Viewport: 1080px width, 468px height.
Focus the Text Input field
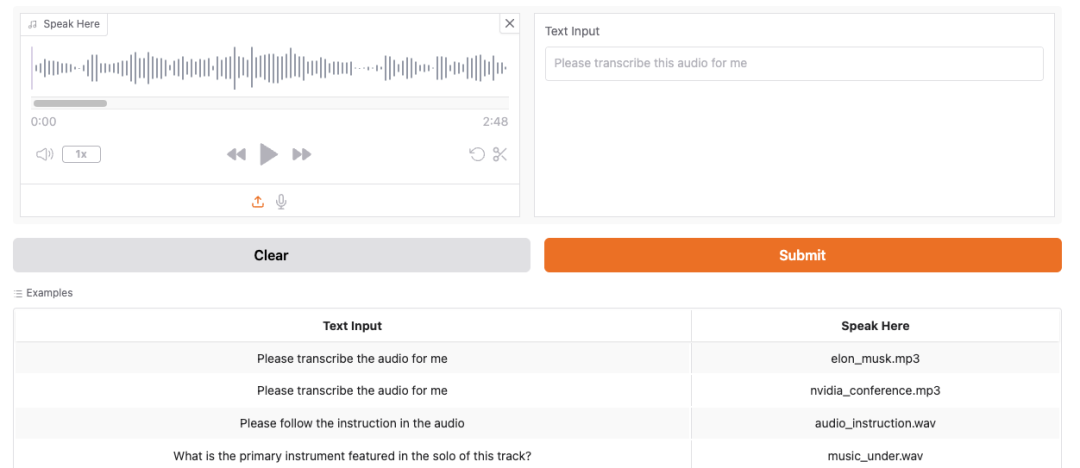(794, 63)
